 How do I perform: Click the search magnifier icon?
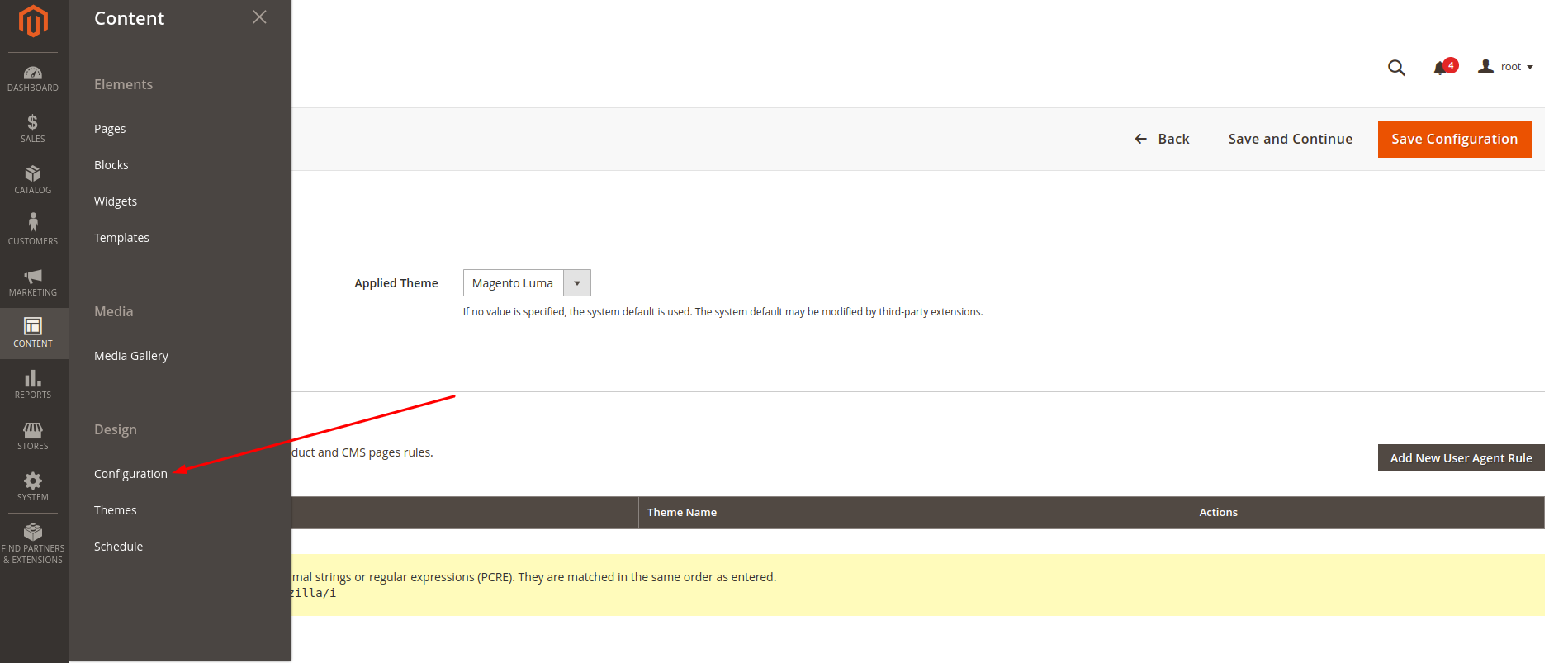pyautogui.click(x=1396, y=68)
